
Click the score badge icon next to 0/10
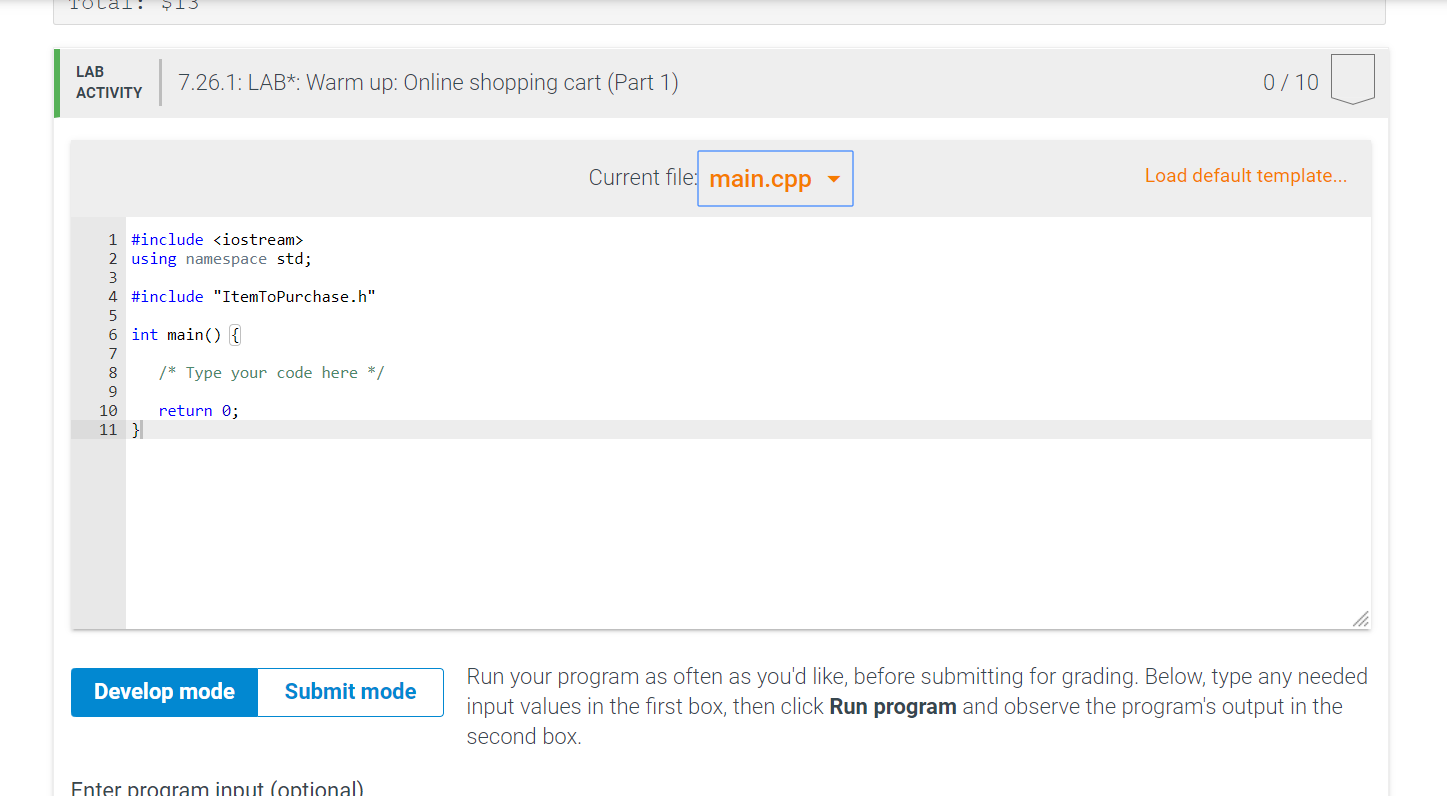(1353, 78)
